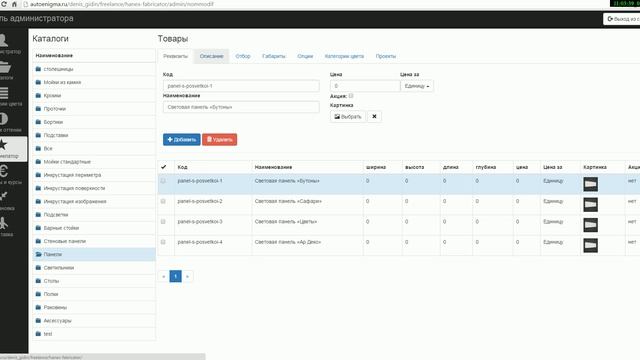Check the row panel-s-posvetkoi-4 checkbox

pyautogui.click(x=163, y=242)
